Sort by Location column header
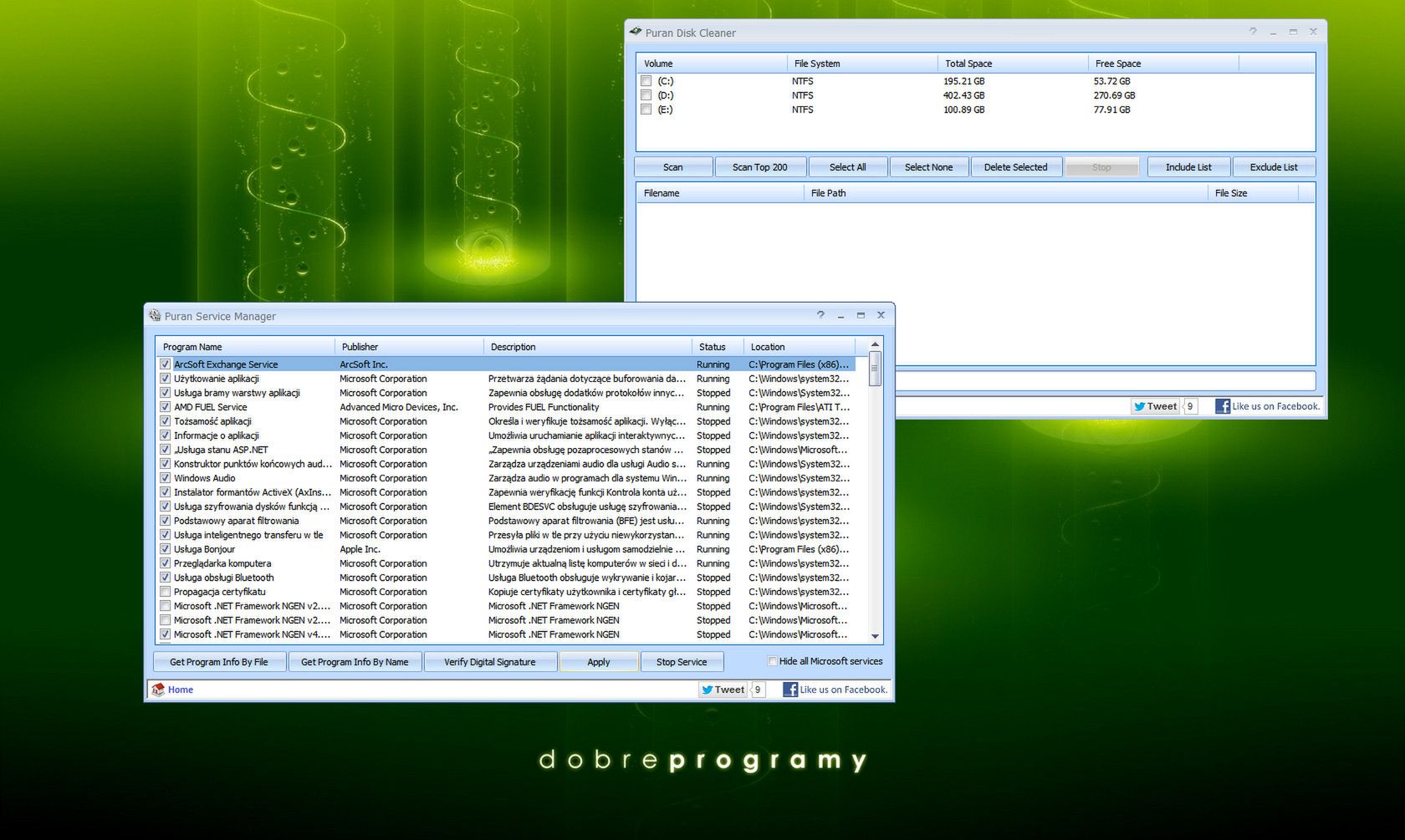Image resolution: width=1405 pixels, height=840 pixels. (x=800, y=347)
